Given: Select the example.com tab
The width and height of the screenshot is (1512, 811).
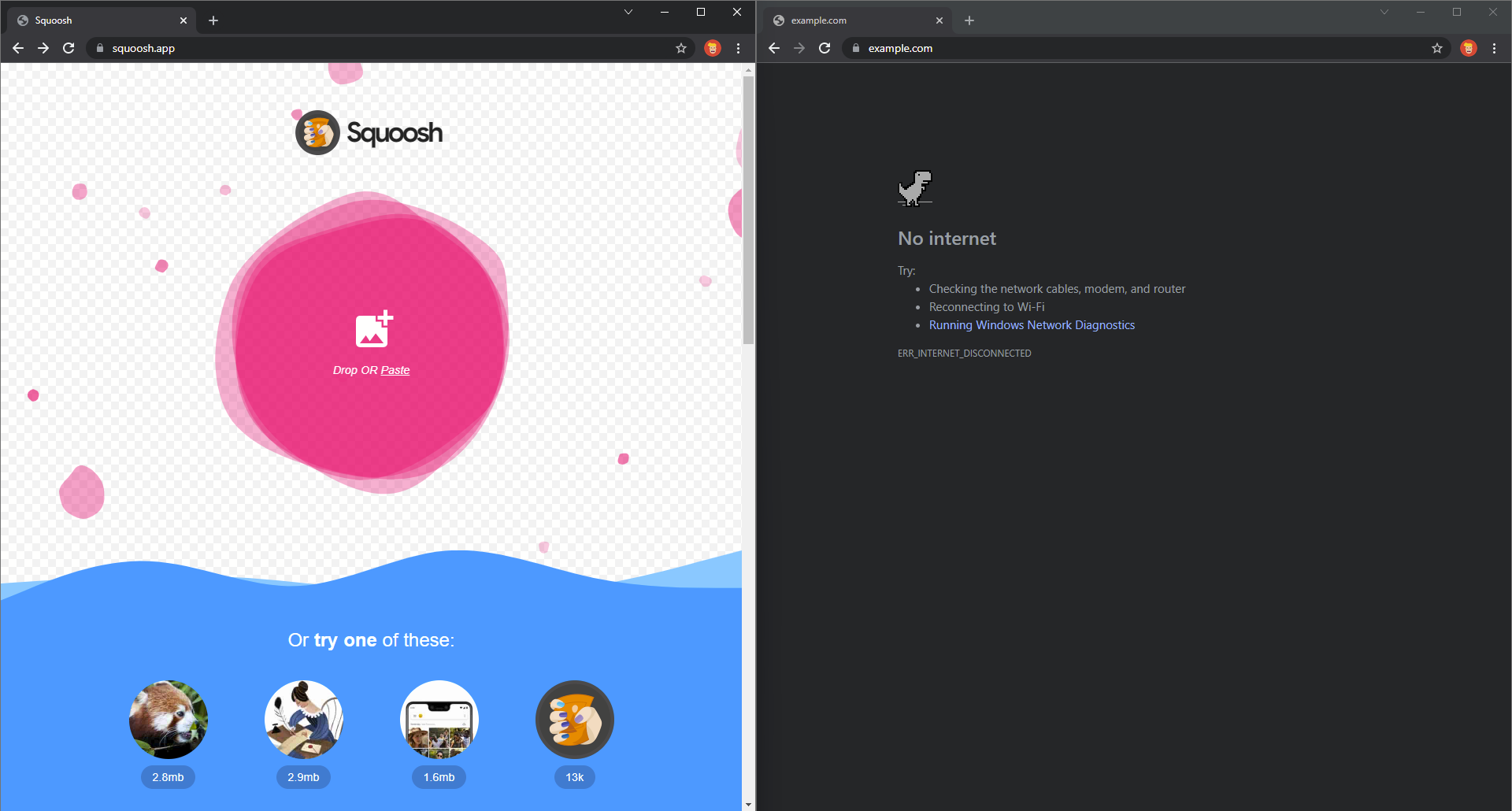Looking at the screenshot, I should [x=850, y=20].
